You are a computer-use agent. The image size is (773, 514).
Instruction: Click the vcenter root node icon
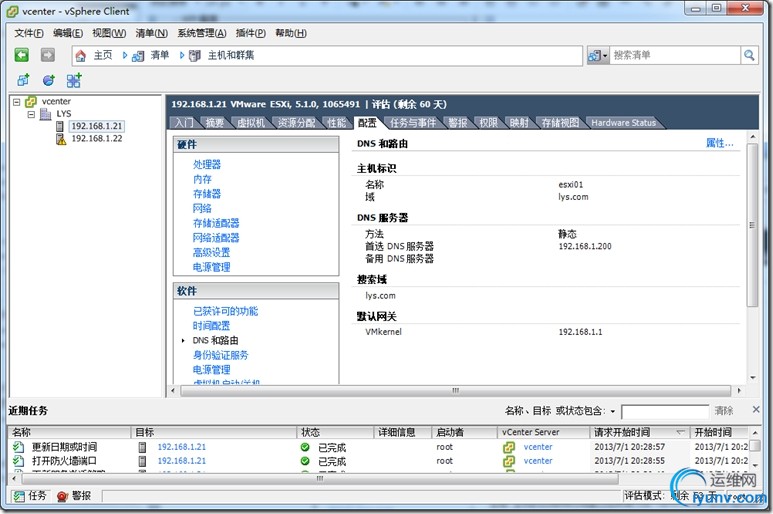point(31,102)
